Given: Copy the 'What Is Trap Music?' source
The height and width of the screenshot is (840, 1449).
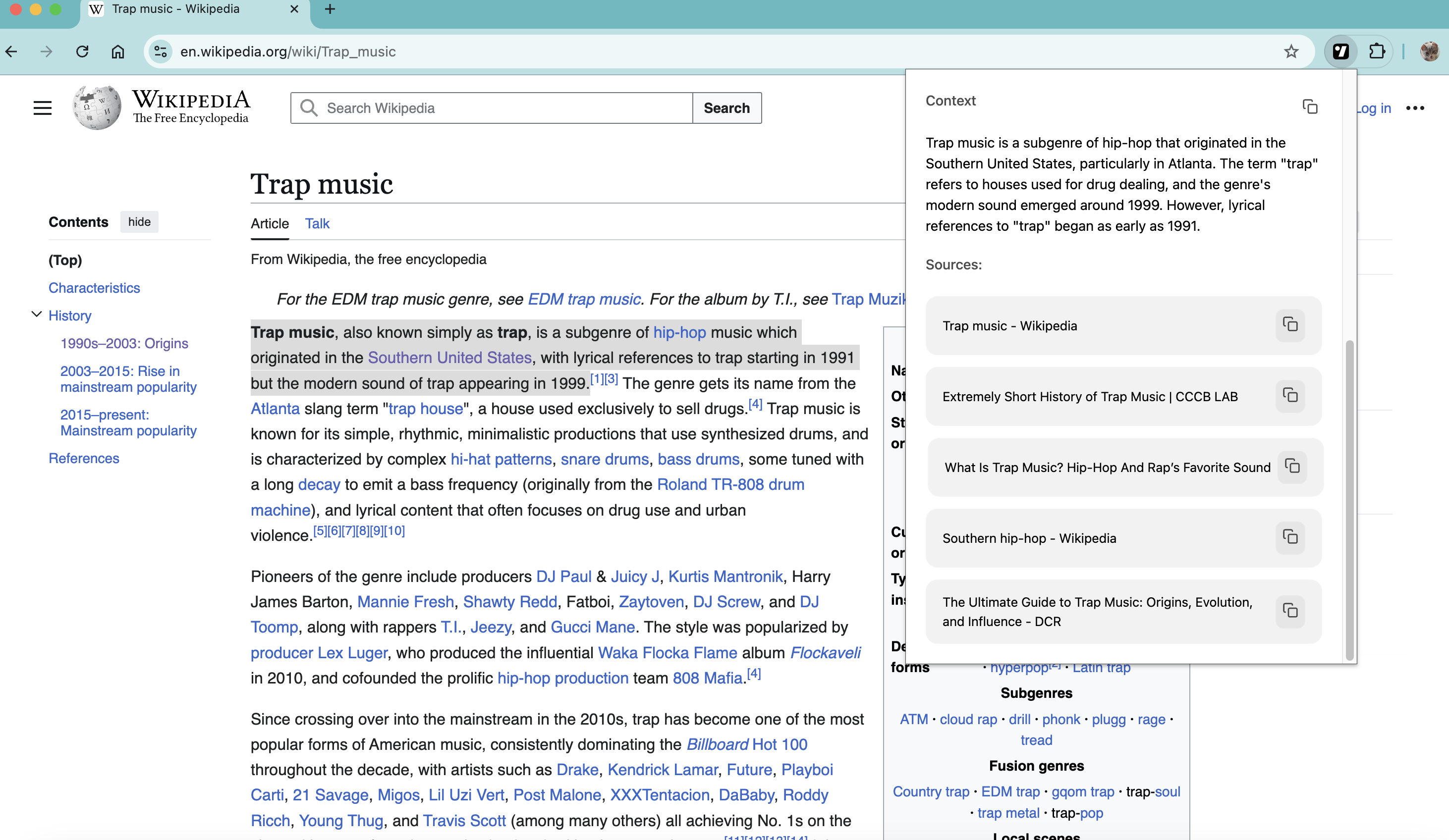Looking at the screenshot, I should click(x=1291, y=466).
